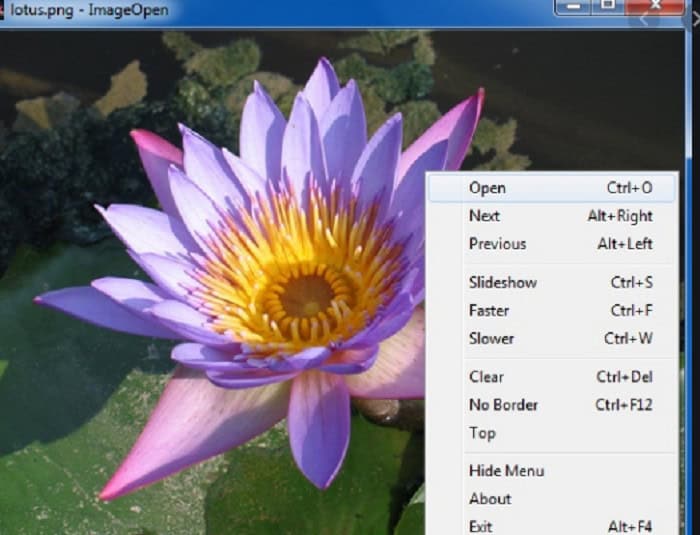Minimize the ImageOpen window

573,7
